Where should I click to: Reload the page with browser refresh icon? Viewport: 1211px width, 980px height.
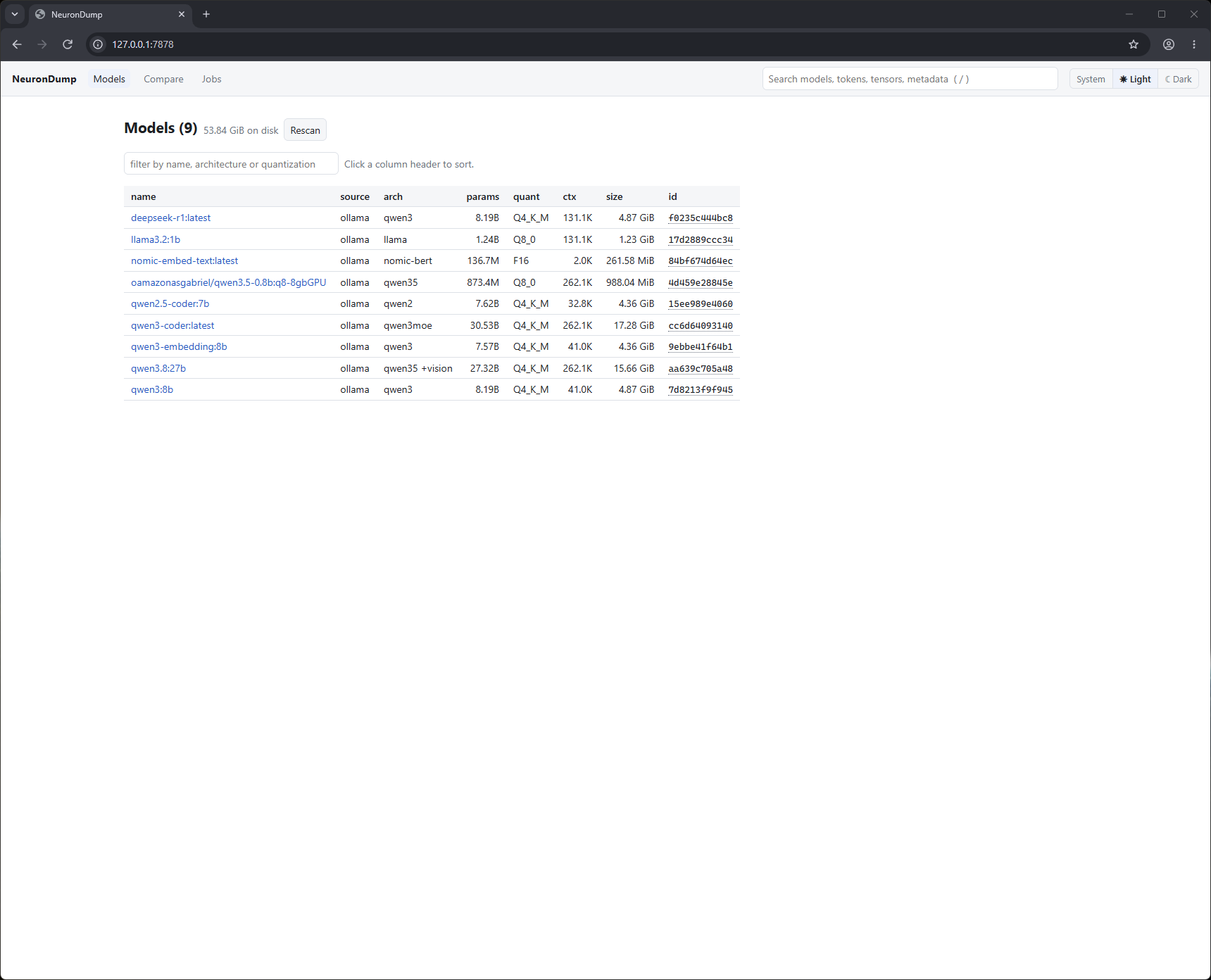pos(68,44)
